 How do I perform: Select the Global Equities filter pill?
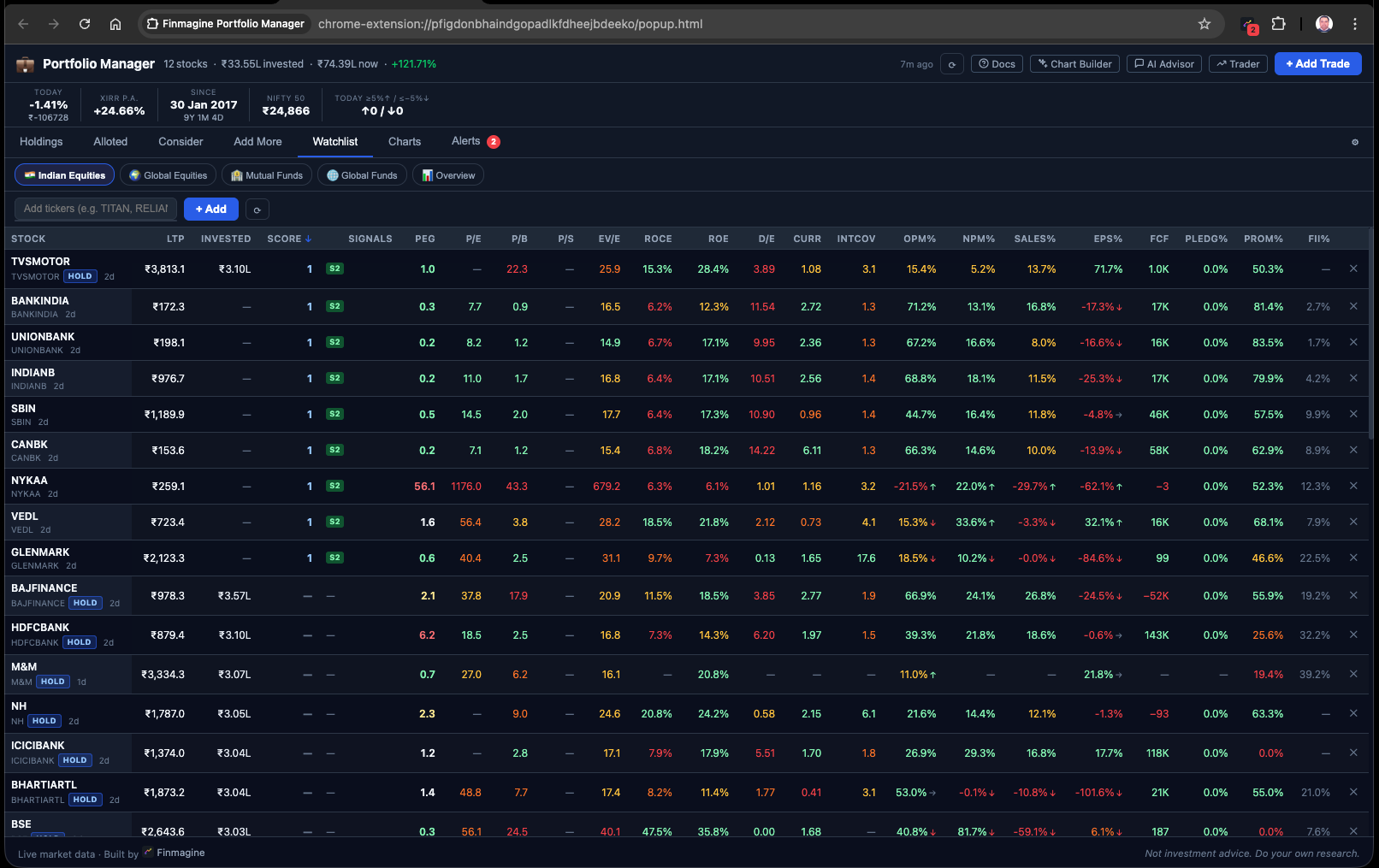(x=168, y=174)
